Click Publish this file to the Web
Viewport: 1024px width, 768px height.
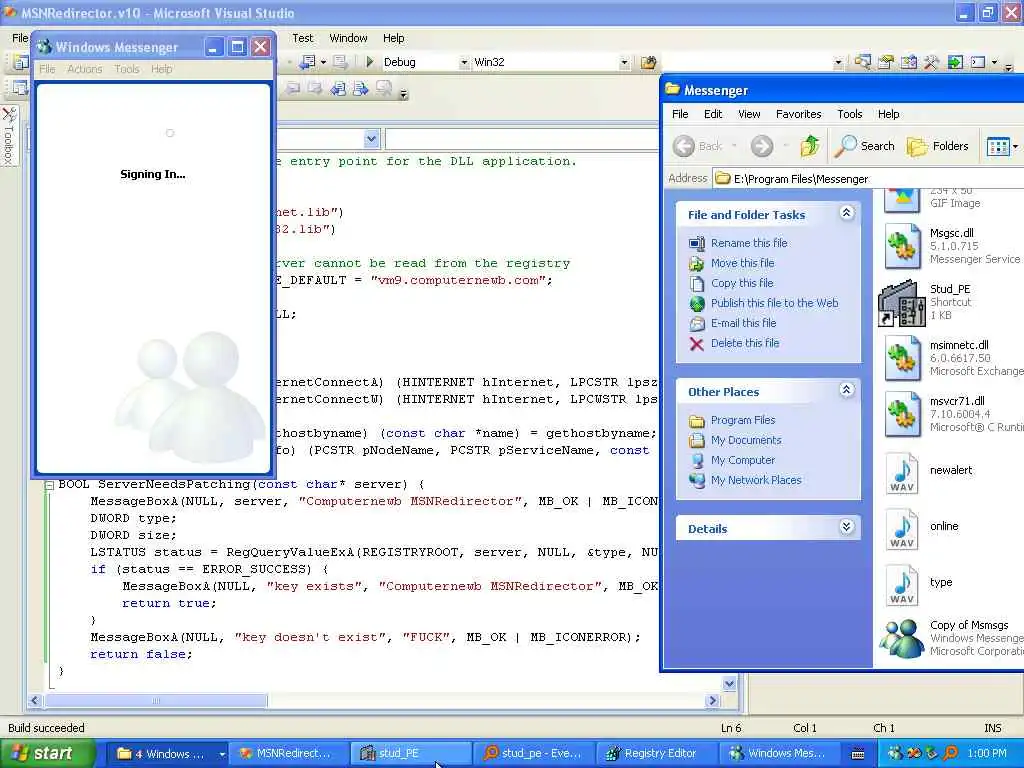pyautogui.click(x=775, y=303)
